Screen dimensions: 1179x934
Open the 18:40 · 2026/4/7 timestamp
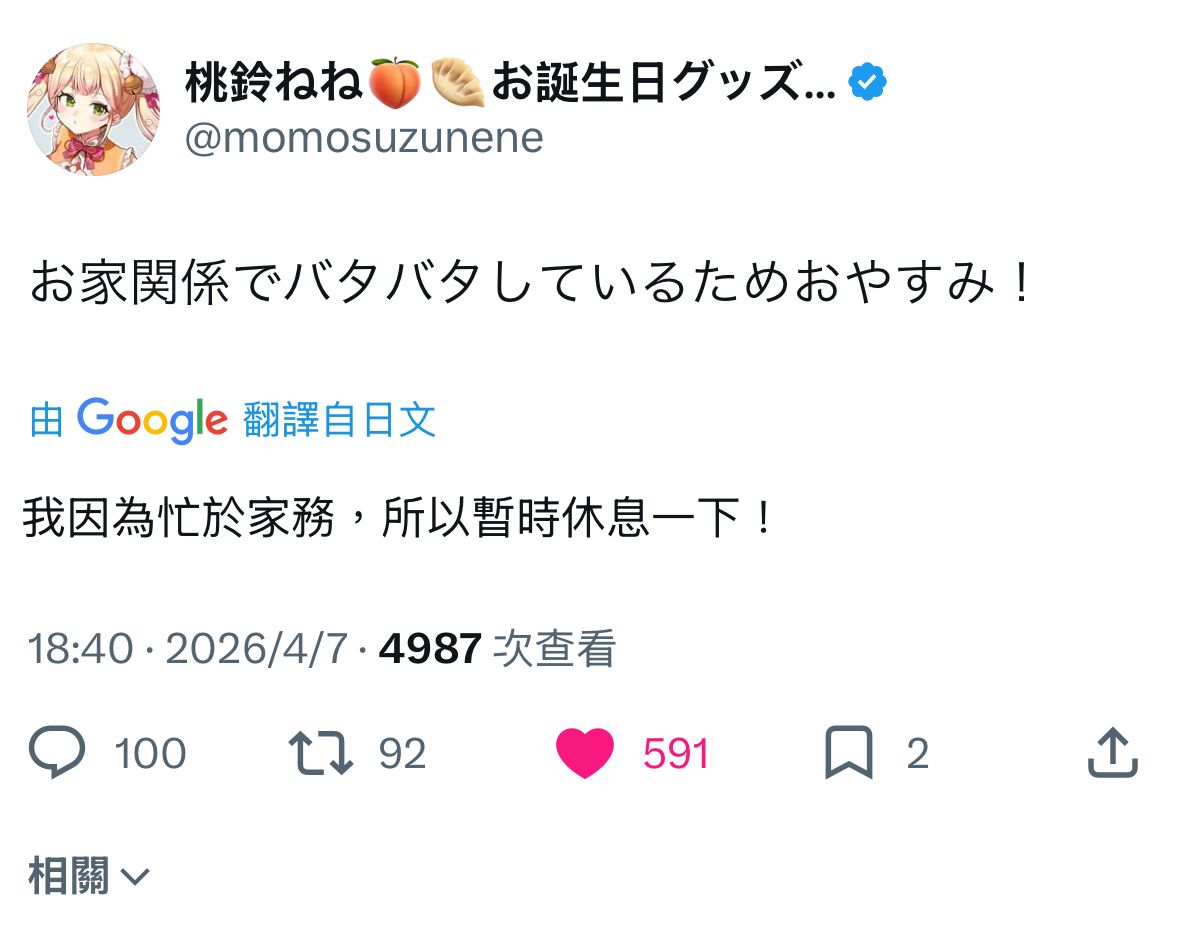click(x=187, y=650)
